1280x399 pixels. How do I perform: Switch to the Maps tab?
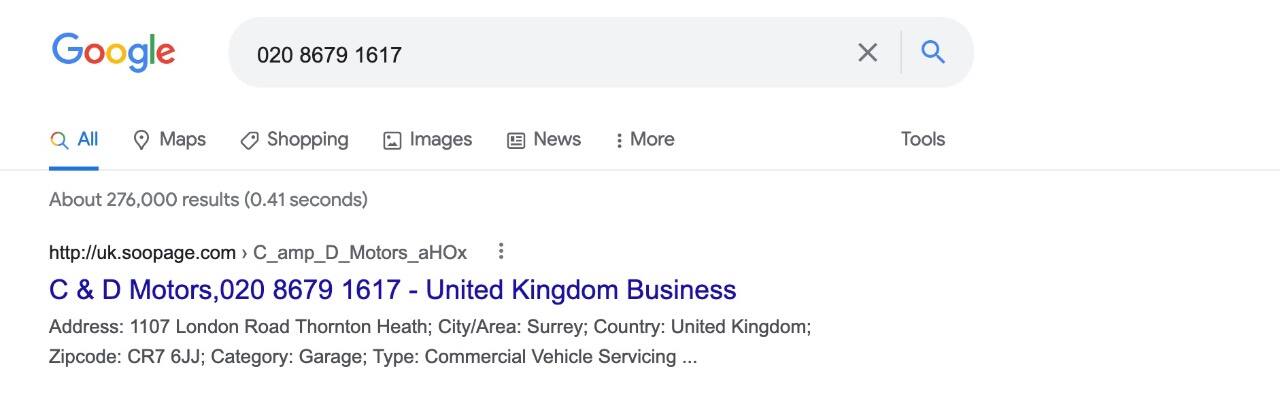169,140
